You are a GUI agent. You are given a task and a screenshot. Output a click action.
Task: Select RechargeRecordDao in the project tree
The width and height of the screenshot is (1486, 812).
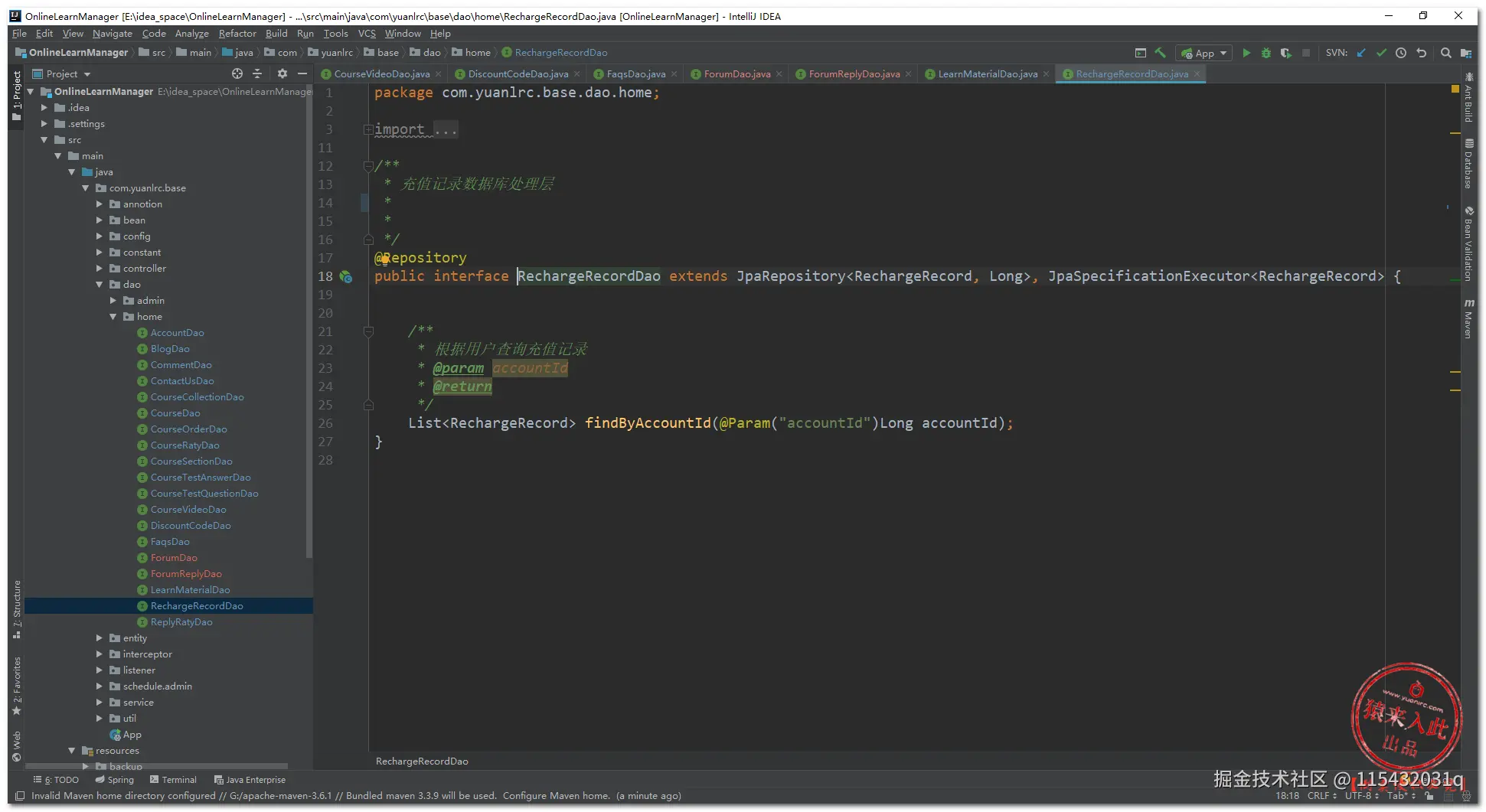click(168, 606)
